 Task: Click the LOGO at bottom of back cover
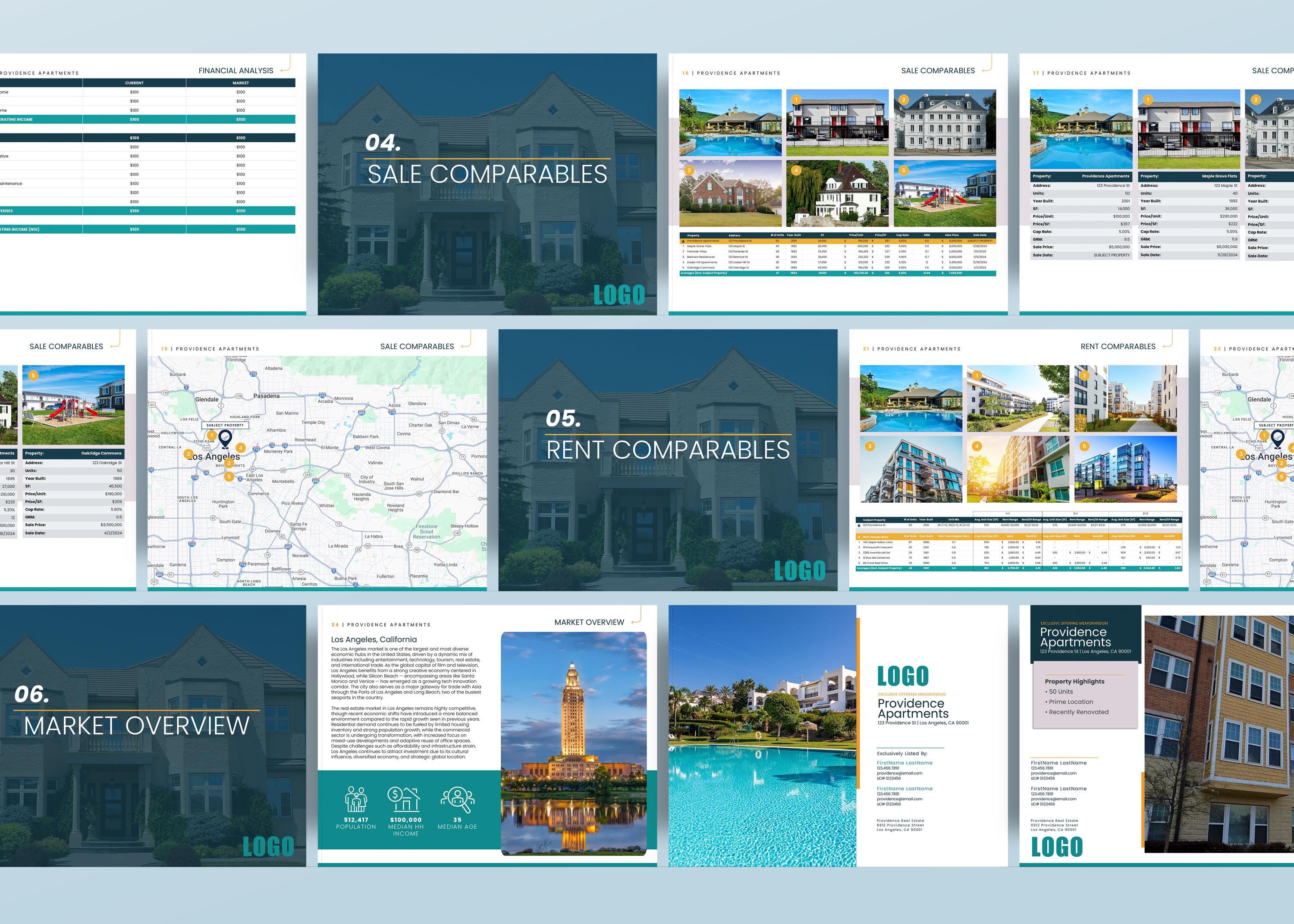click(x=1057, y=847)
